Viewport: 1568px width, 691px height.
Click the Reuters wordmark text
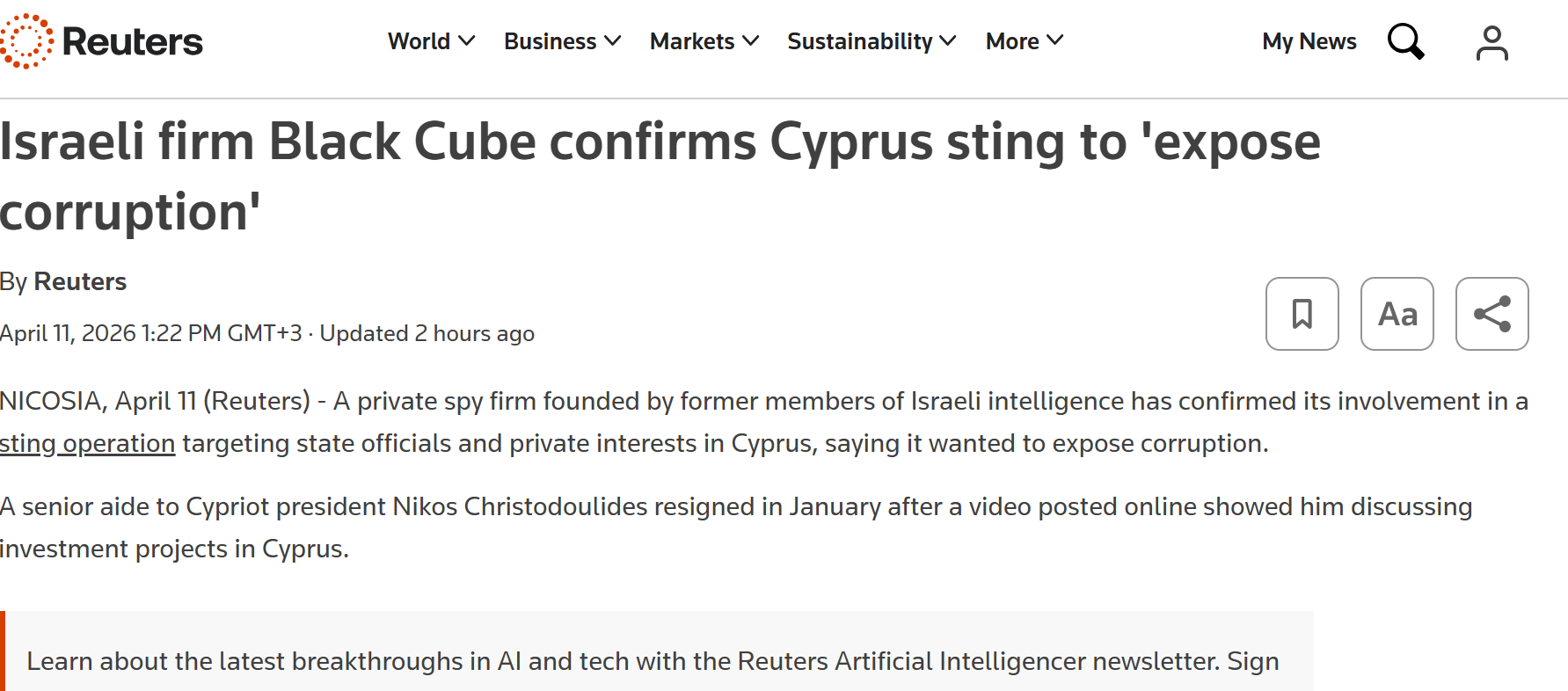(132, 41)
